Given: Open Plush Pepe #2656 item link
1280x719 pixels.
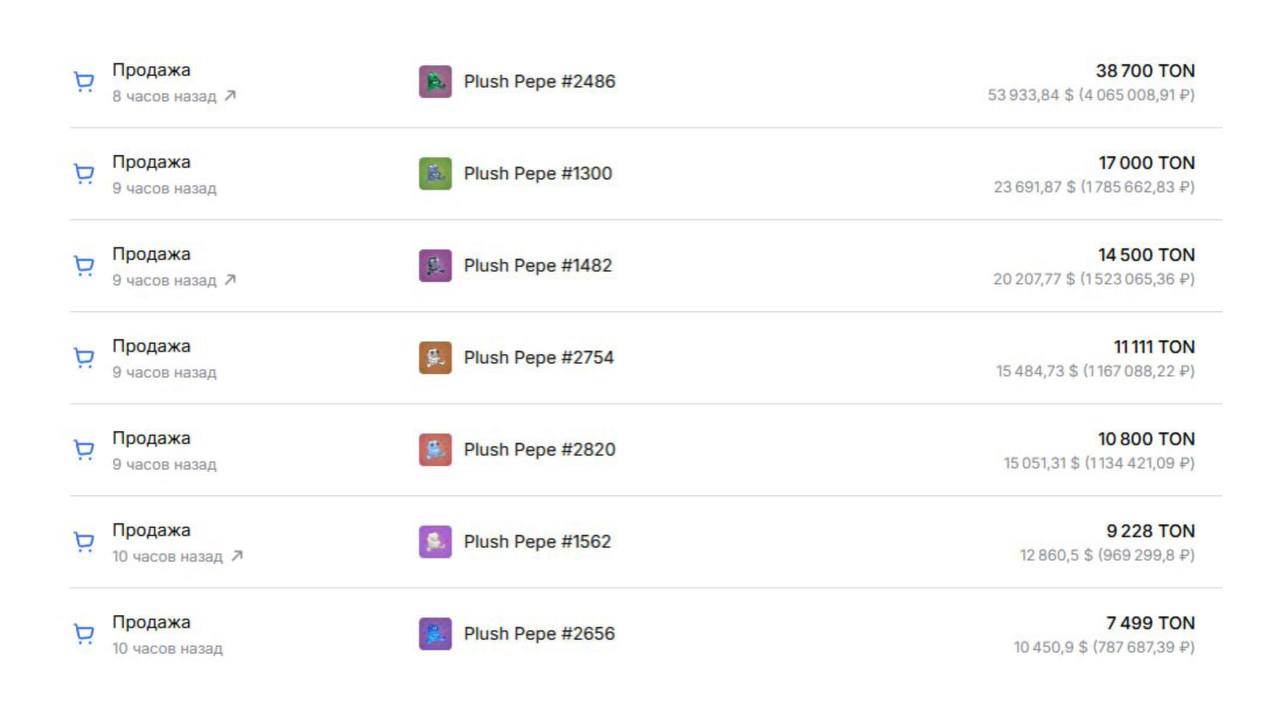Looking at the screenshot, I should [x=539, y=634].
